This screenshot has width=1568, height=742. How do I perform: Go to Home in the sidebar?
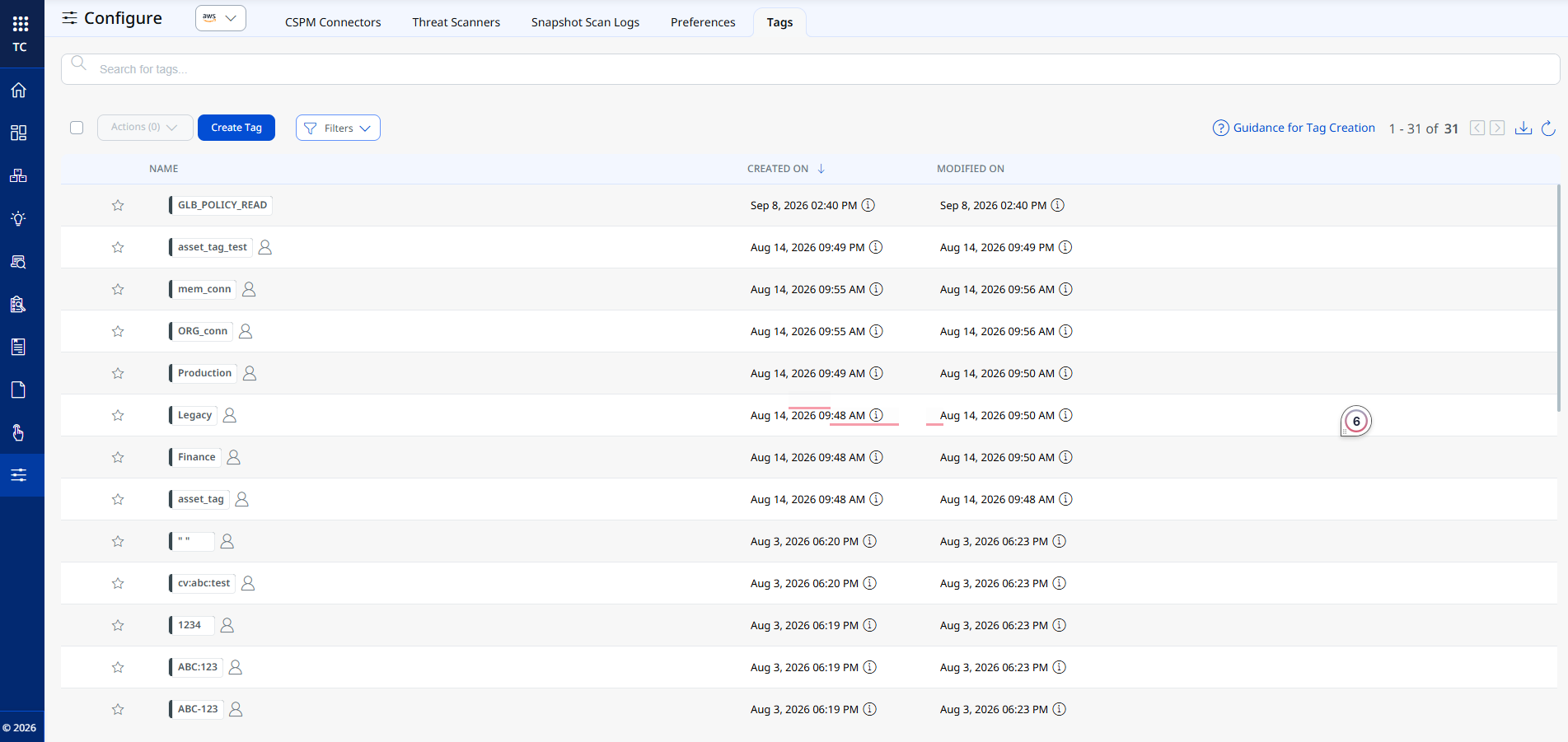pos(18,90)
